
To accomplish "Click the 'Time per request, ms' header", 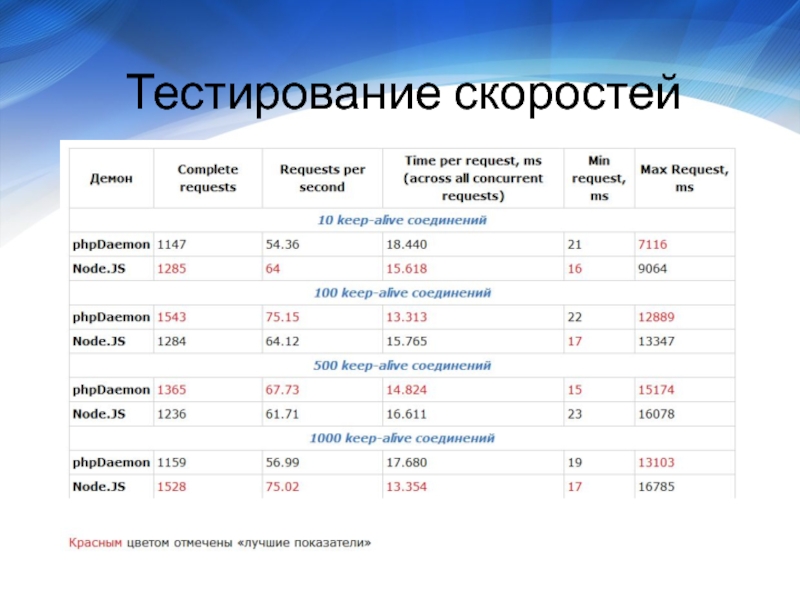I will click(x=473, y=178).
